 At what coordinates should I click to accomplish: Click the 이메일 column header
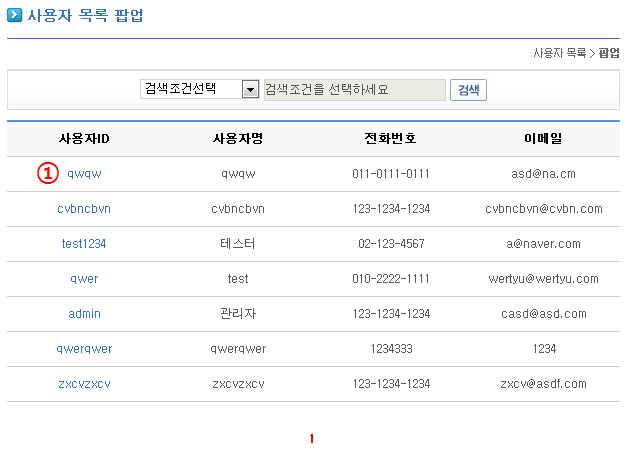(x=543, y=138)
